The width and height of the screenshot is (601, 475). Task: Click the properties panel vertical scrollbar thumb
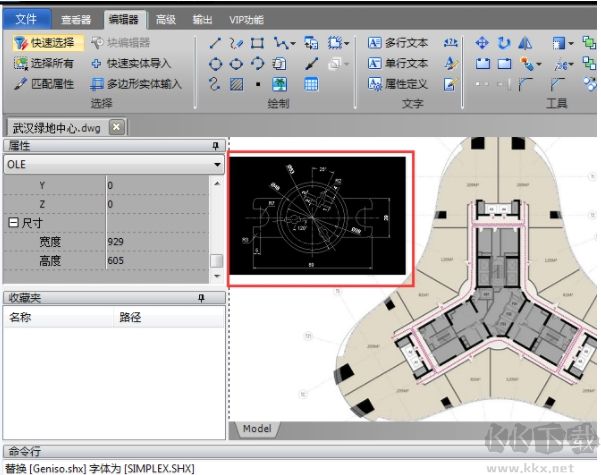pos(216,261)
